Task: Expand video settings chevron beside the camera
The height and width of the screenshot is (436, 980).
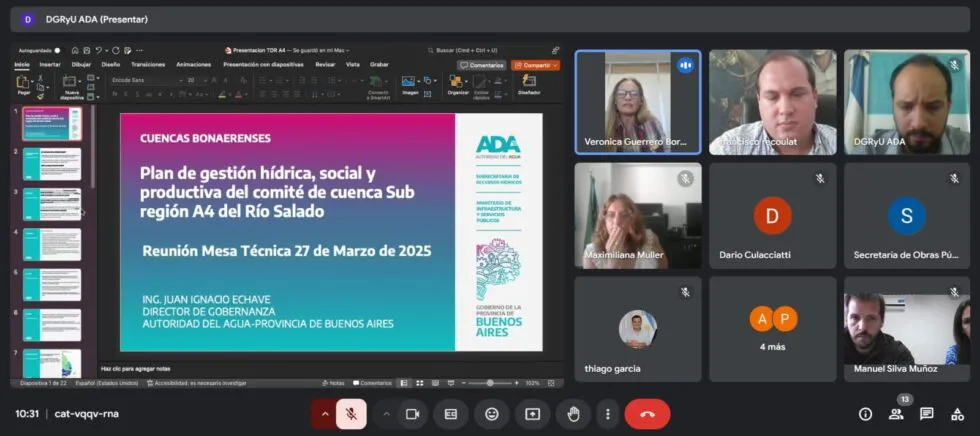Action: [386, 414]
